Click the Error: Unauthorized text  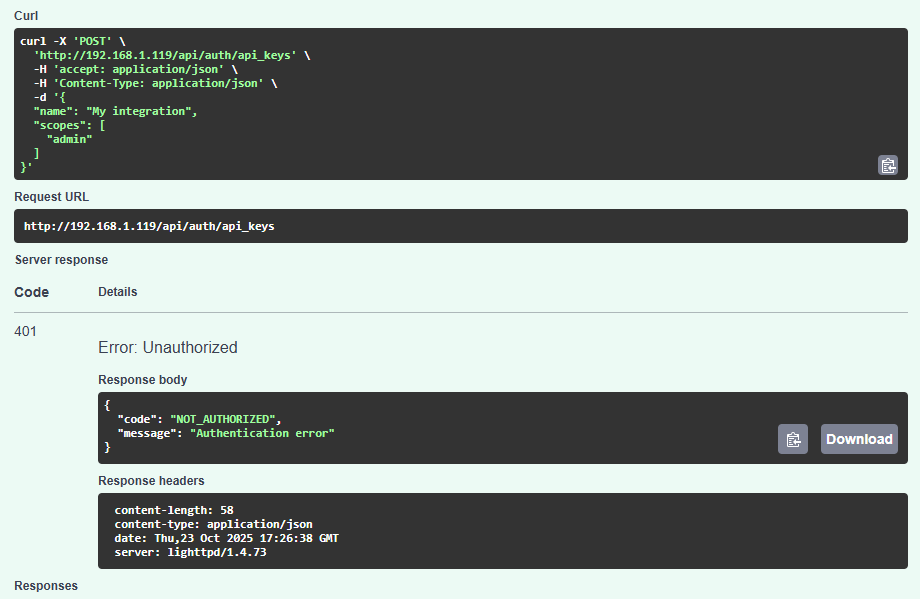click(x=167, y=348)
